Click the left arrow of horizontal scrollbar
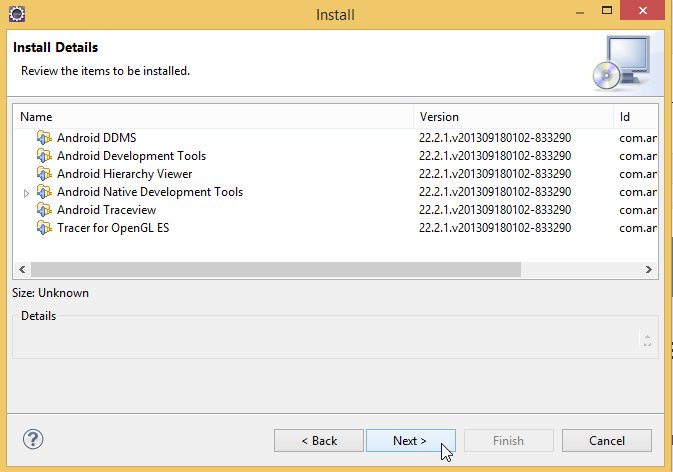Viewport: 673px width, 472px height. coord(22,269)
